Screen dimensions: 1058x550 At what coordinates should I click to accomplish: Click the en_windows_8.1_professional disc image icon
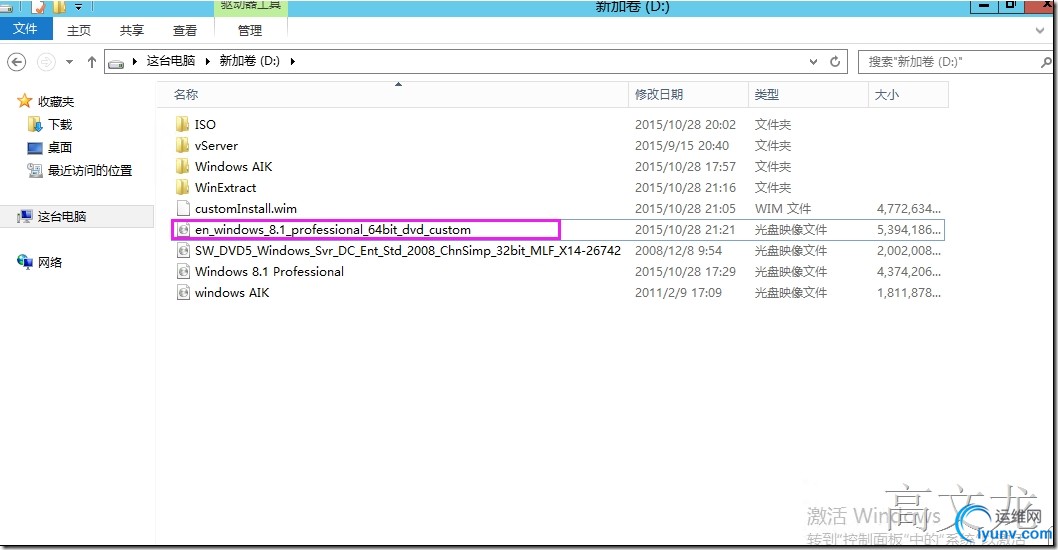(183, 229)
